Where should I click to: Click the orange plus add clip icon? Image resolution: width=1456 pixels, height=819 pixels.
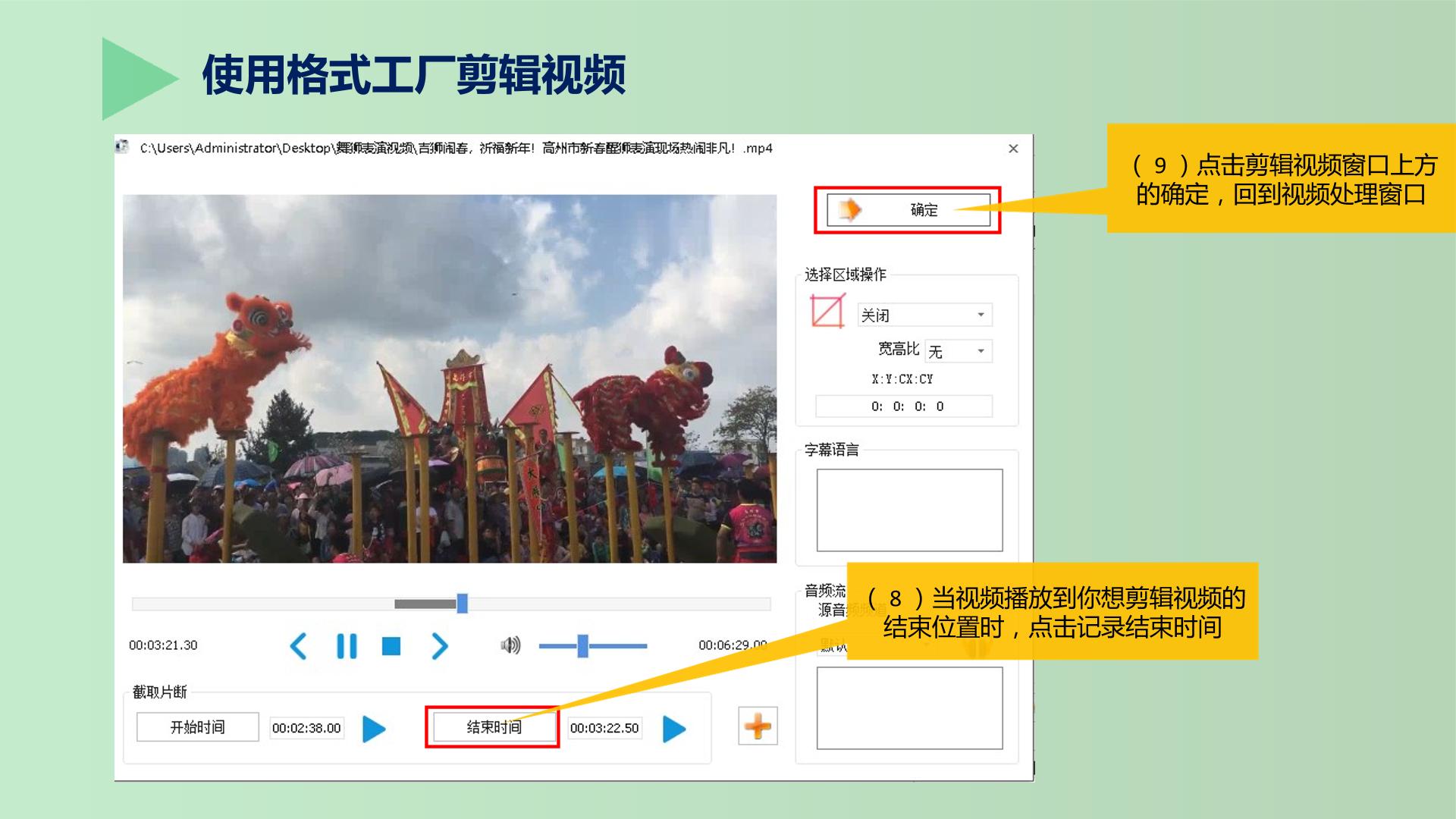pos(758,726)
